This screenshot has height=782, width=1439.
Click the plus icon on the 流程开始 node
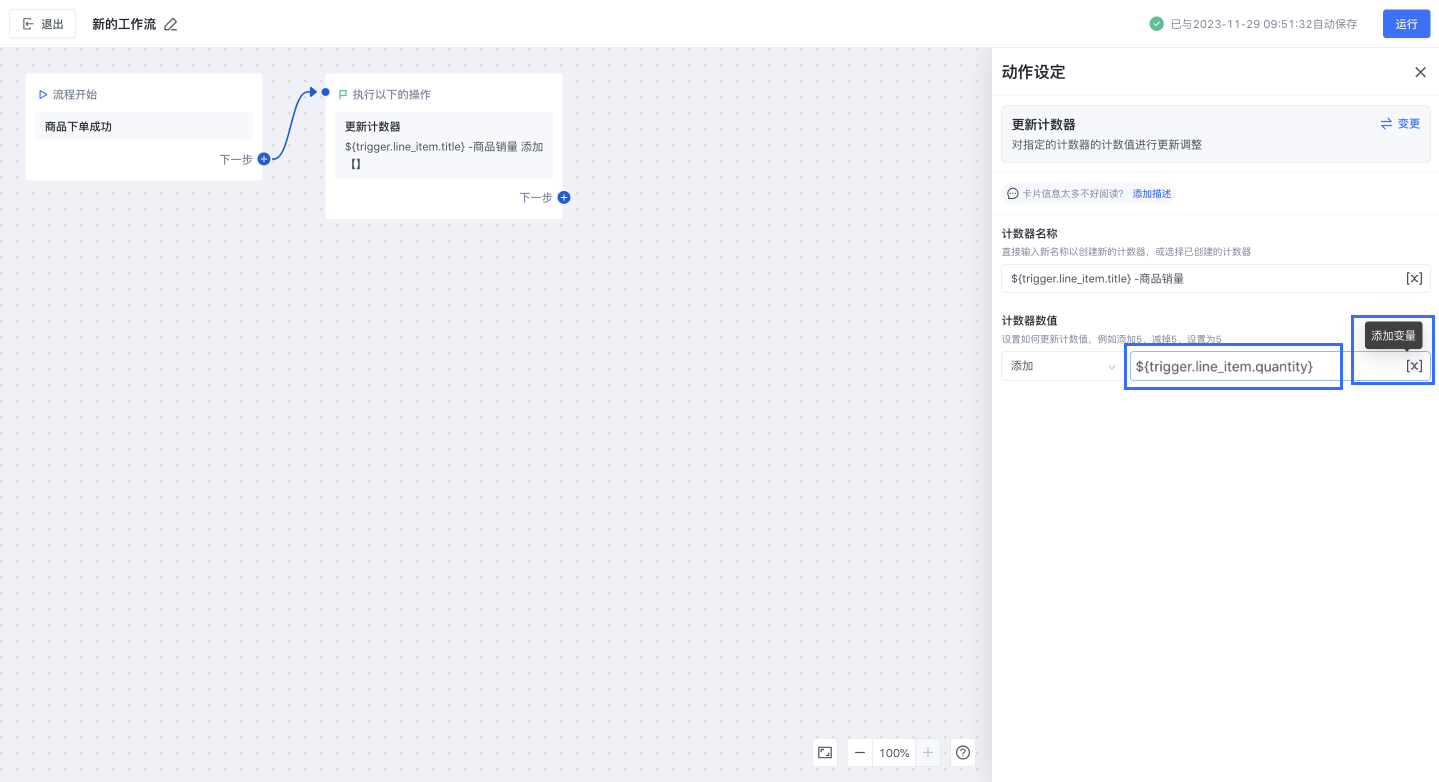pos(264,159)
